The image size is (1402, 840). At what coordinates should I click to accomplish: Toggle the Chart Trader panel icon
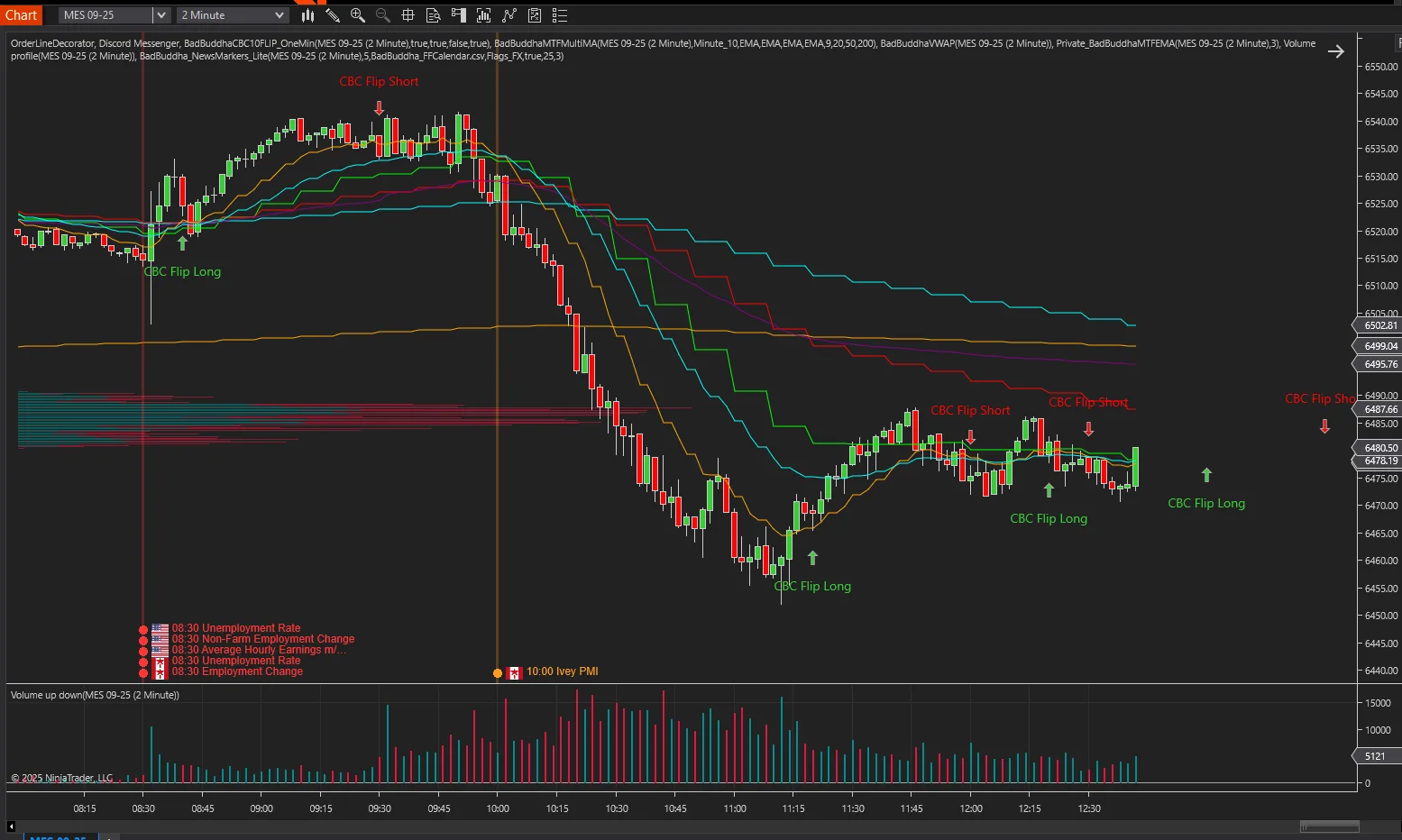(x=459, y=15)
